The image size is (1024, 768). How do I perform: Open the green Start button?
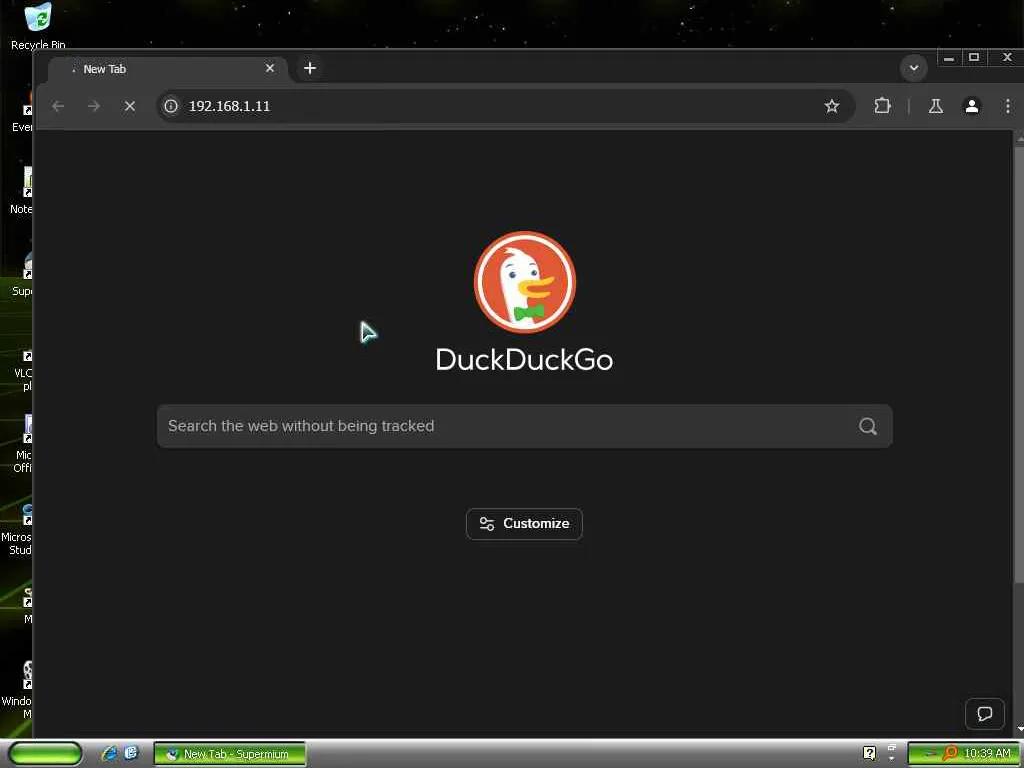point(45,754)
